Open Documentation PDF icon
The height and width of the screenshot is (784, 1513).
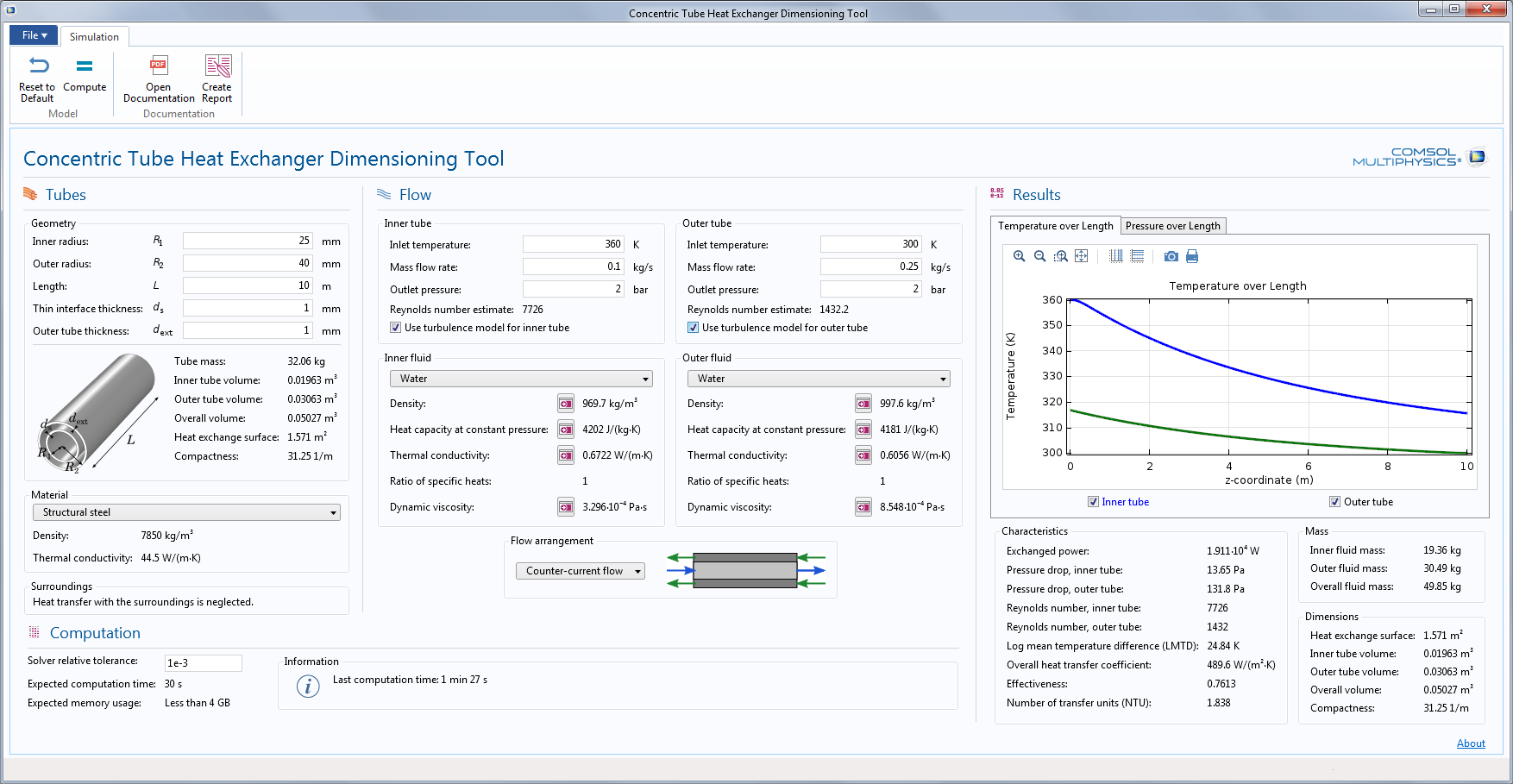[159, 66]
